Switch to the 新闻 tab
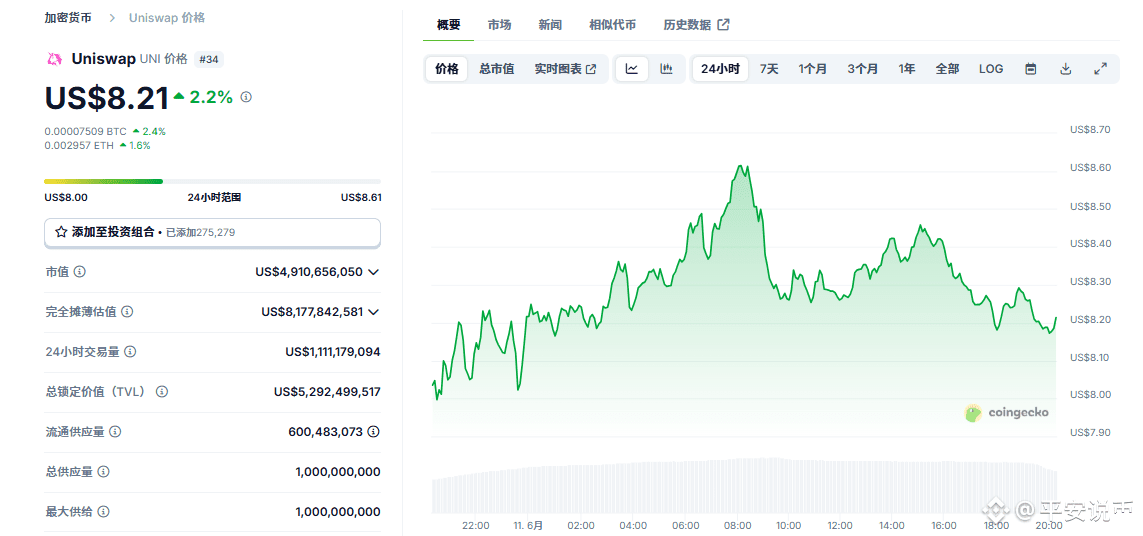The width and height of the screenshot is (1143, 536). 550,25
